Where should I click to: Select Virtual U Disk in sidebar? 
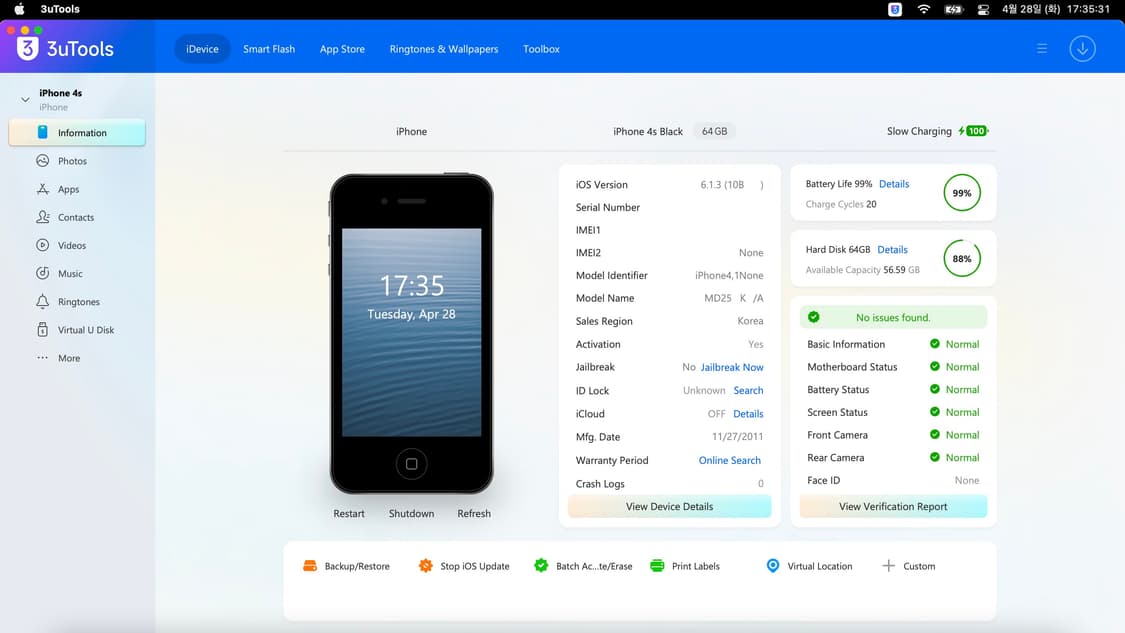tap(85, 330)
